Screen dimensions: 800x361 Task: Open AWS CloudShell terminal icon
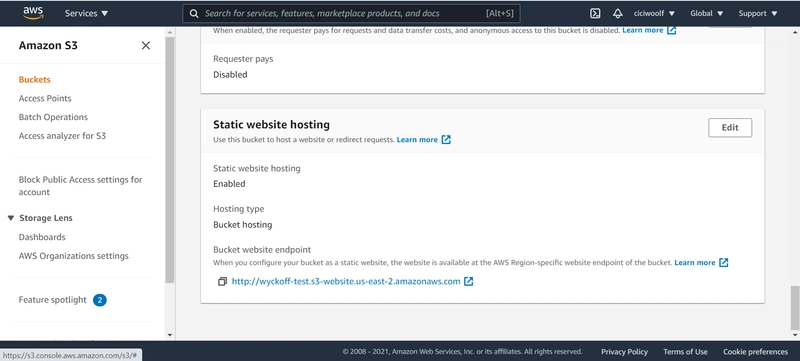[x=595, y=14]
